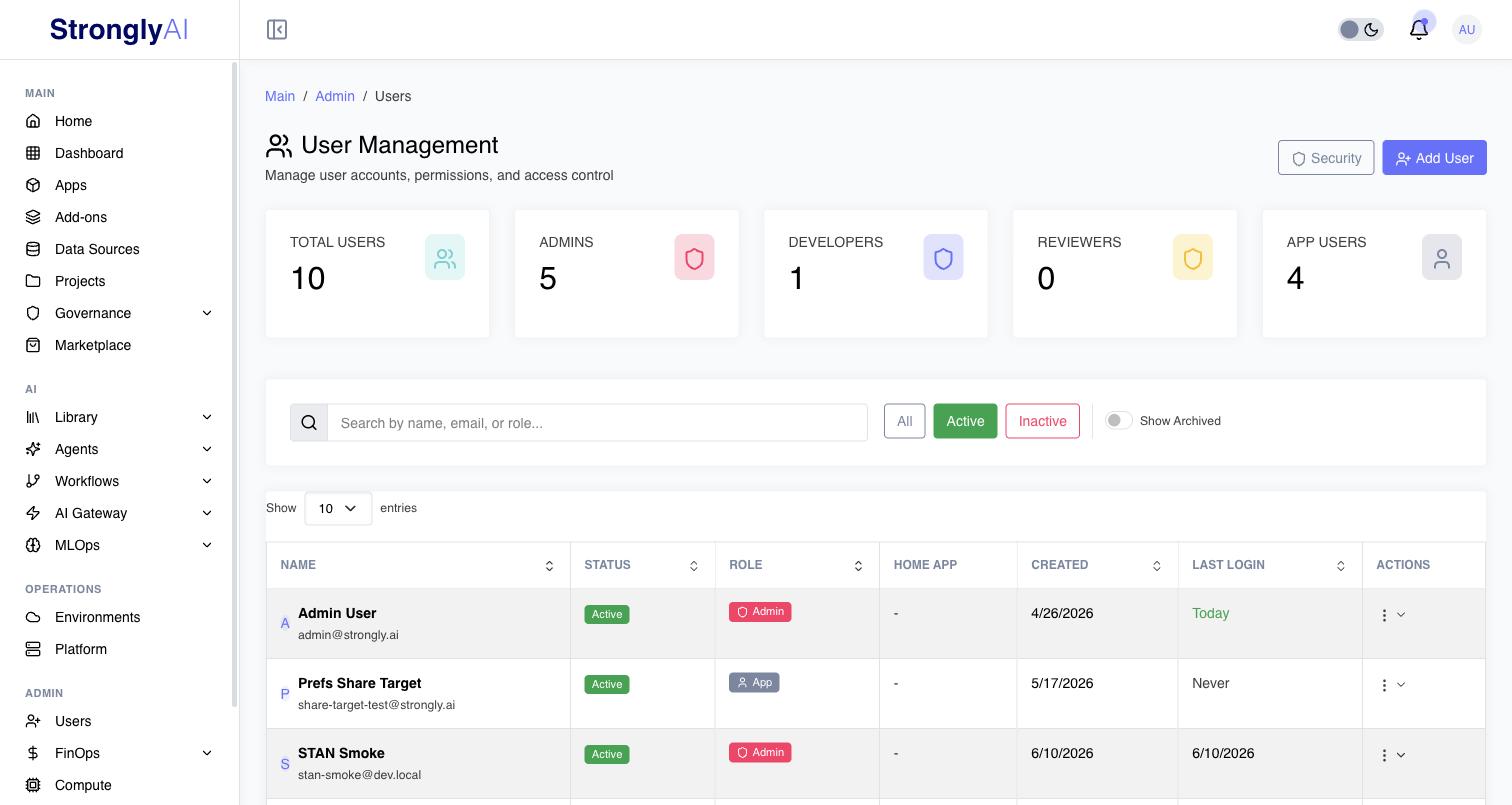
Task: Open actions menu for Prefs Share Target
Action: pyautogui.click(x=1392, y=685)
